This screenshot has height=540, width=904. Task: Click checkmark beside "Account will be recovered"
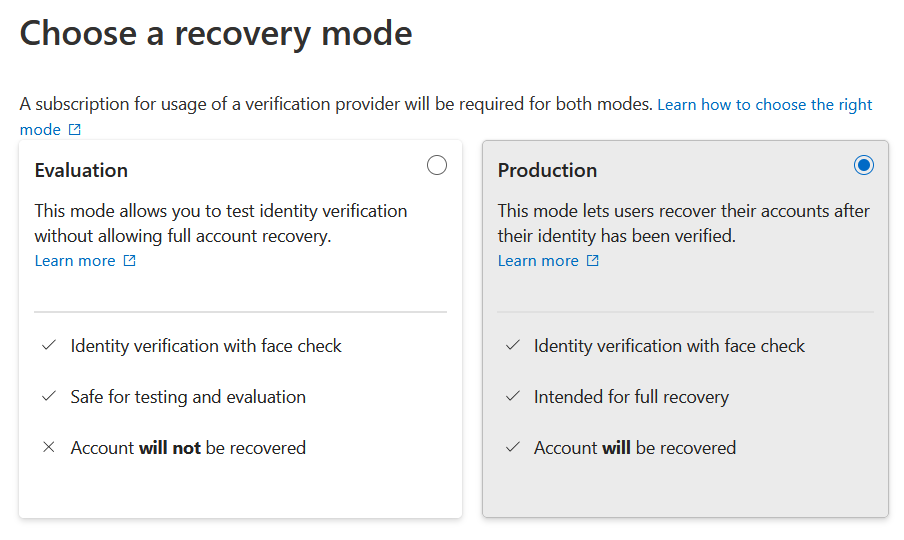pos(512,448)
